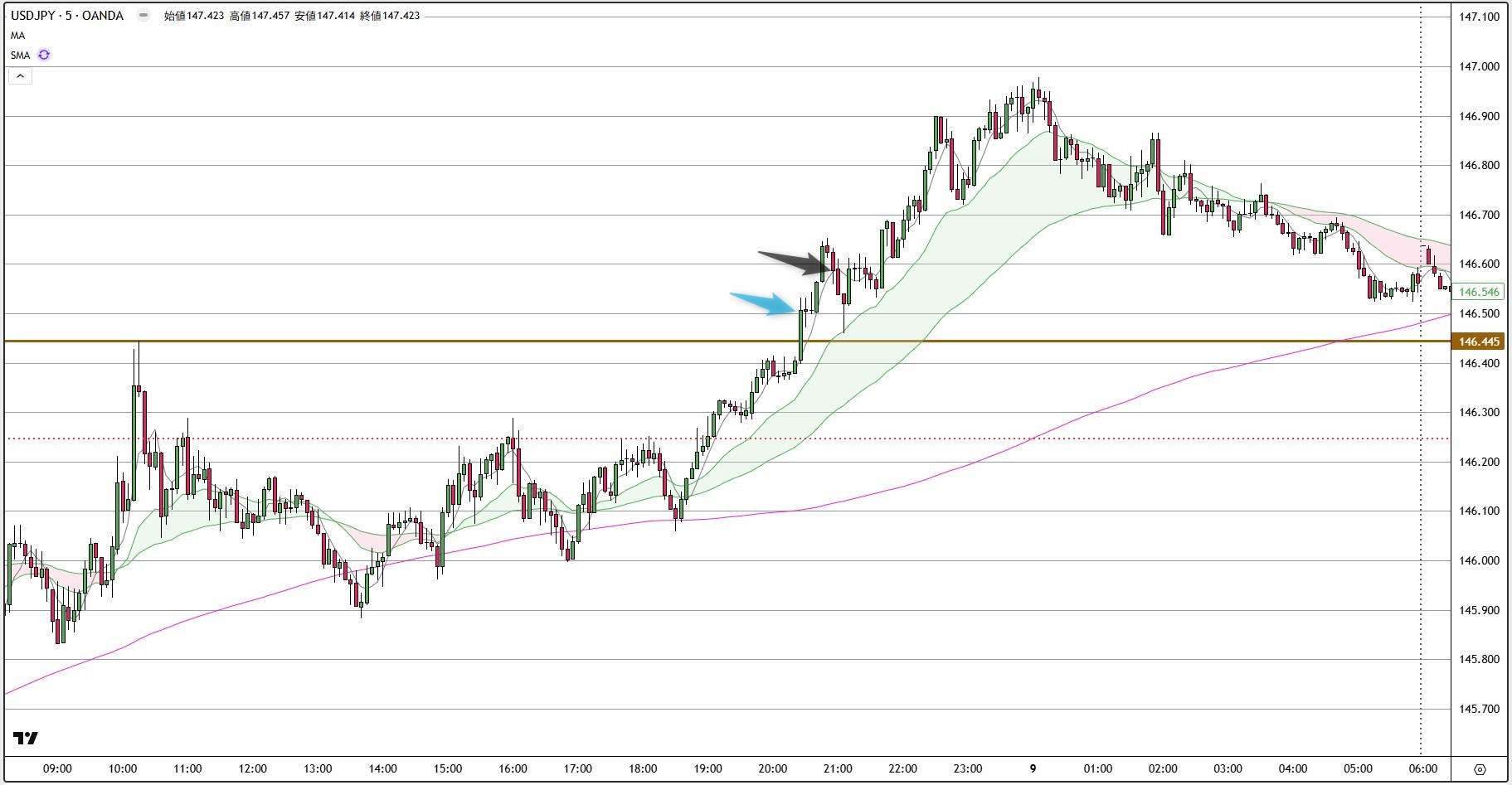Select the MA indicator legend label
Viewport: 1512px width, 785px height.
pyautogui.click(x=18, y=36)
